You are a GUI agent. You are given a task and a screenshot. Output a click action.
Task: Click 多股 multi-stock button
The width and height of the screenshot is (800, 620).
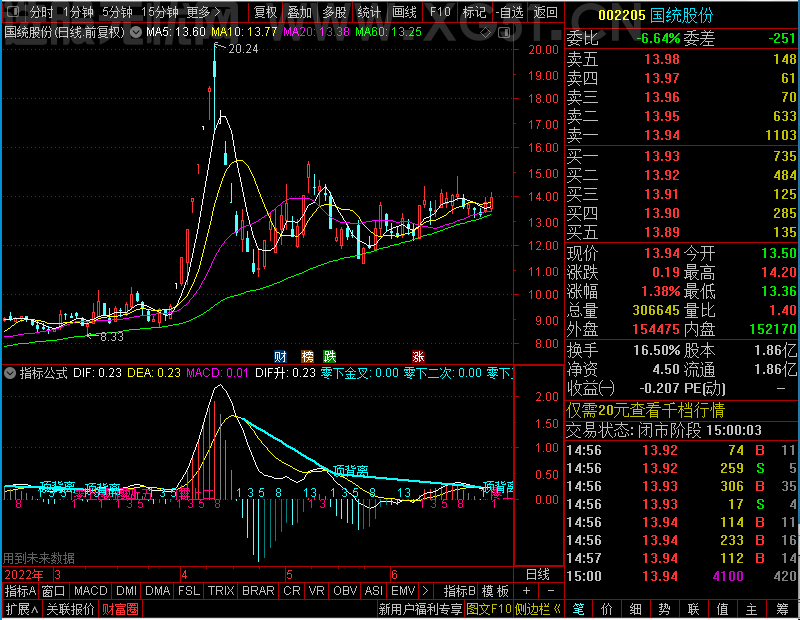point(334,12)
